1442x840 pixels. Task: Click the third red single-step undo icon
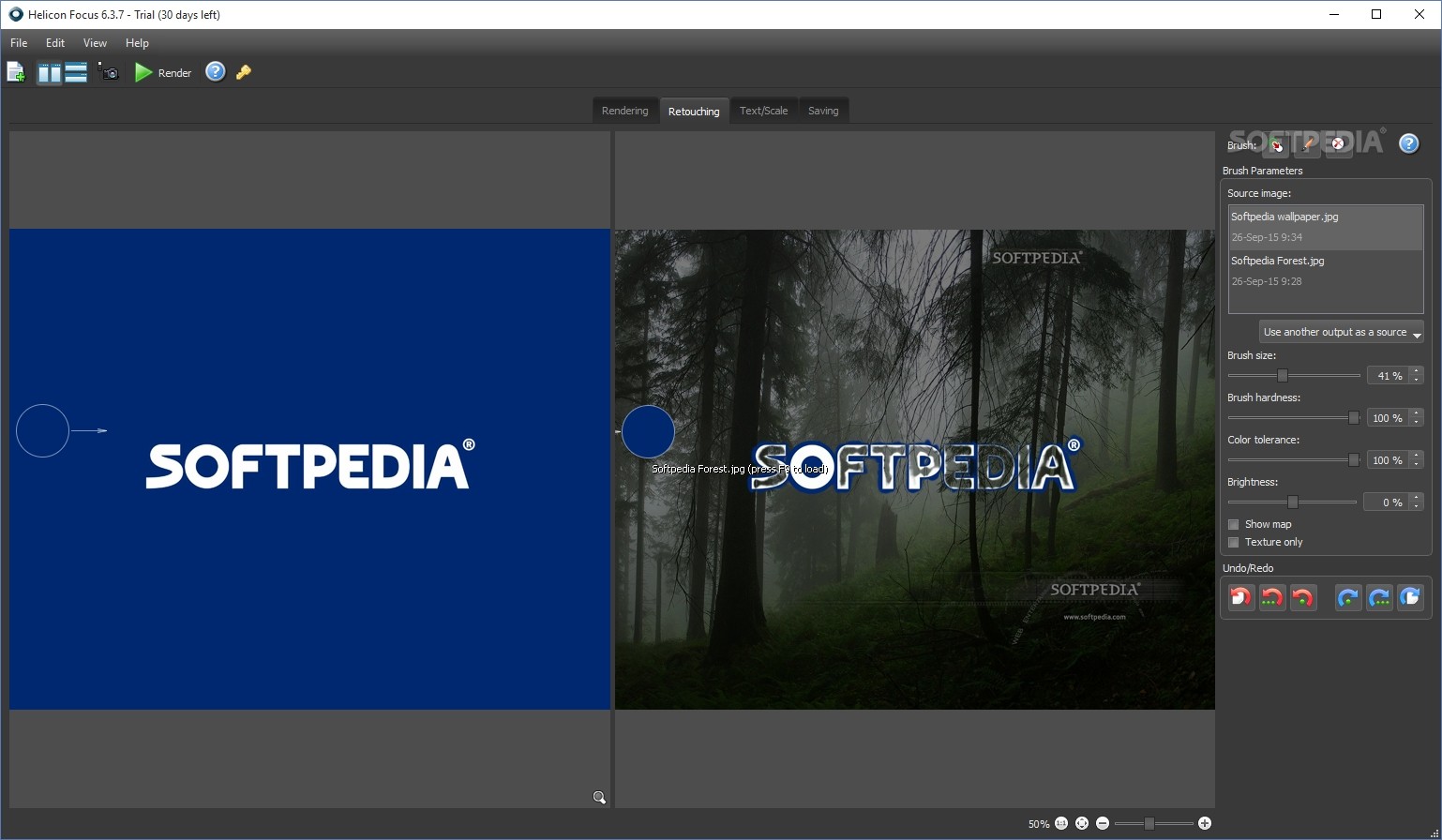(1302, 597)
